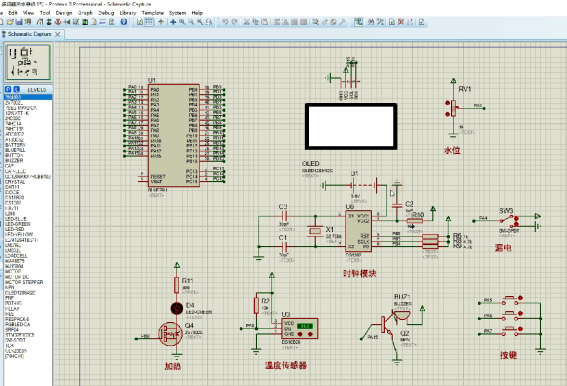Click the SW3 switch component
Viewport: 567px width, 386px height.
click(x=509, y=220)
